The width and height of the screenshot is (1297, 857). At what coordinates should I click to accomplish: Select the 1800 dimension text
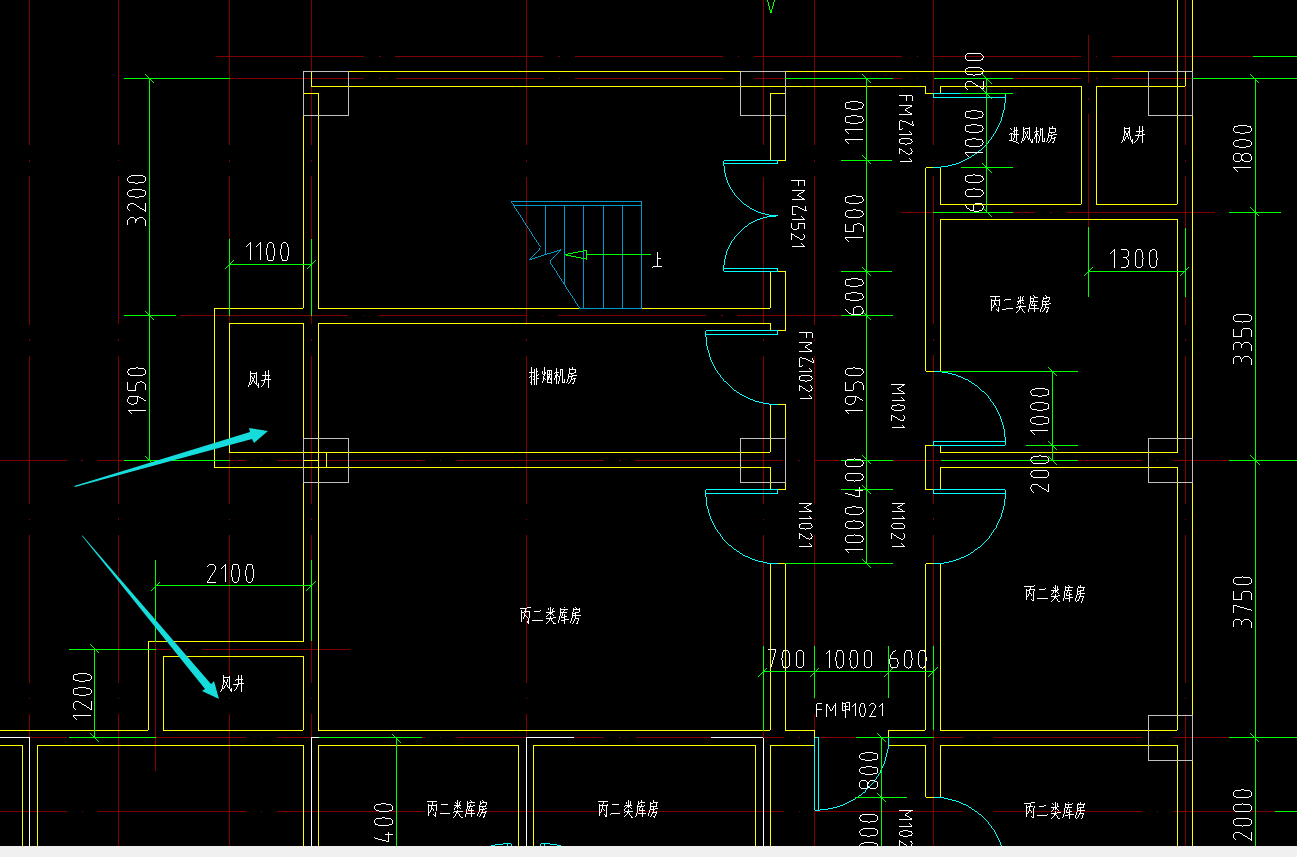tap(1243, 148)
